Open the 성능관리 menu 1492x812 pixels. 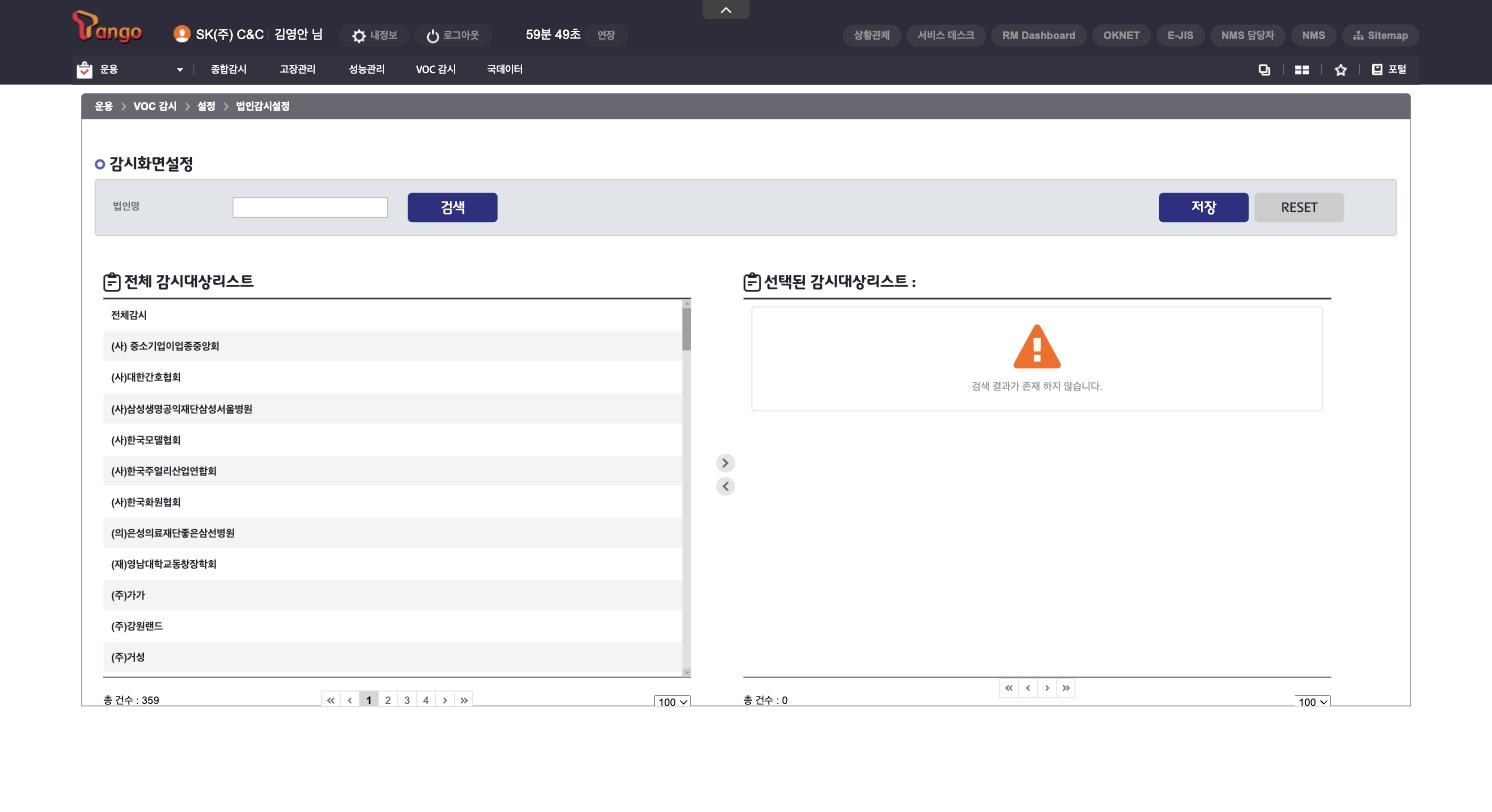(x=367, y=70)
